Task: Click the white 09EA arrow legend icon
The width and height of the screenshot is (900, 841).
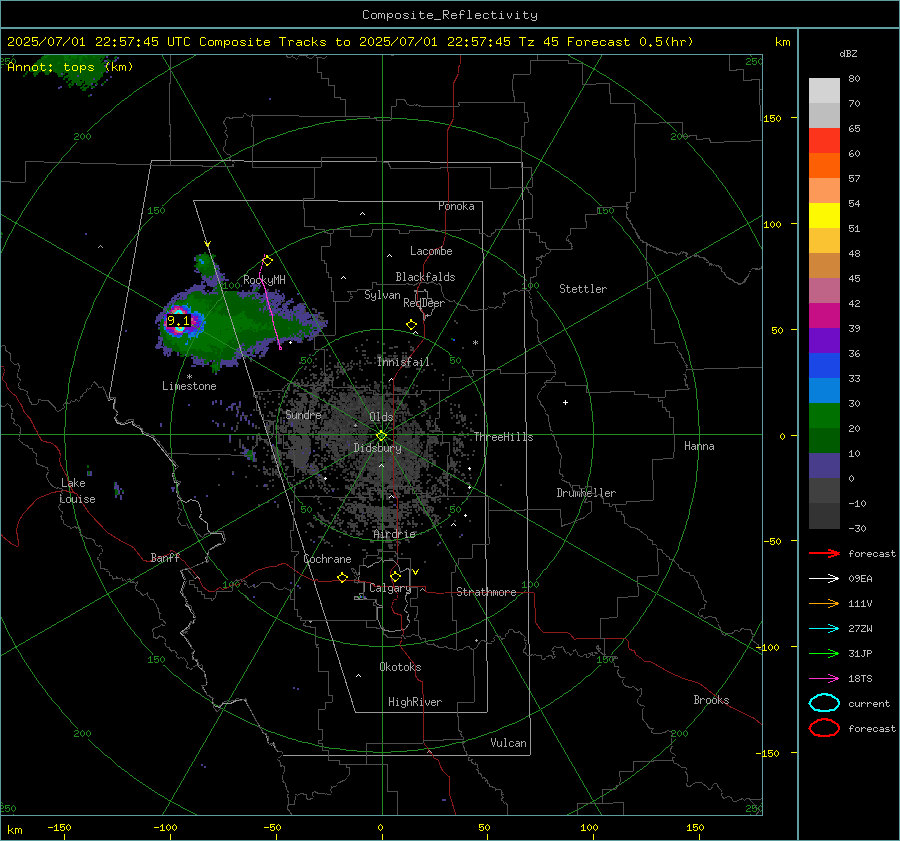Action: point(824,578)
